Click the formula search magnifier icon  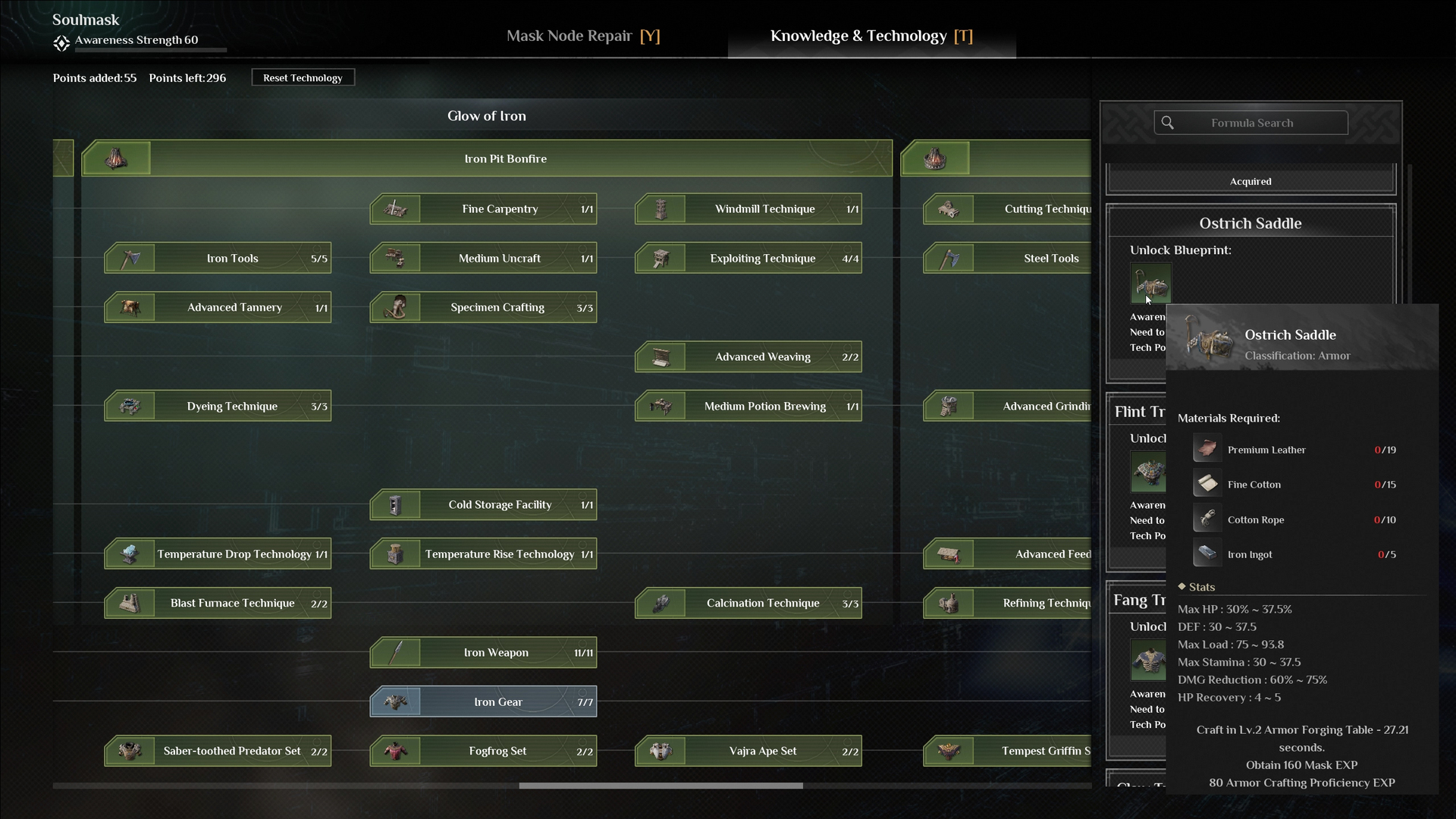click(1168, 123)
